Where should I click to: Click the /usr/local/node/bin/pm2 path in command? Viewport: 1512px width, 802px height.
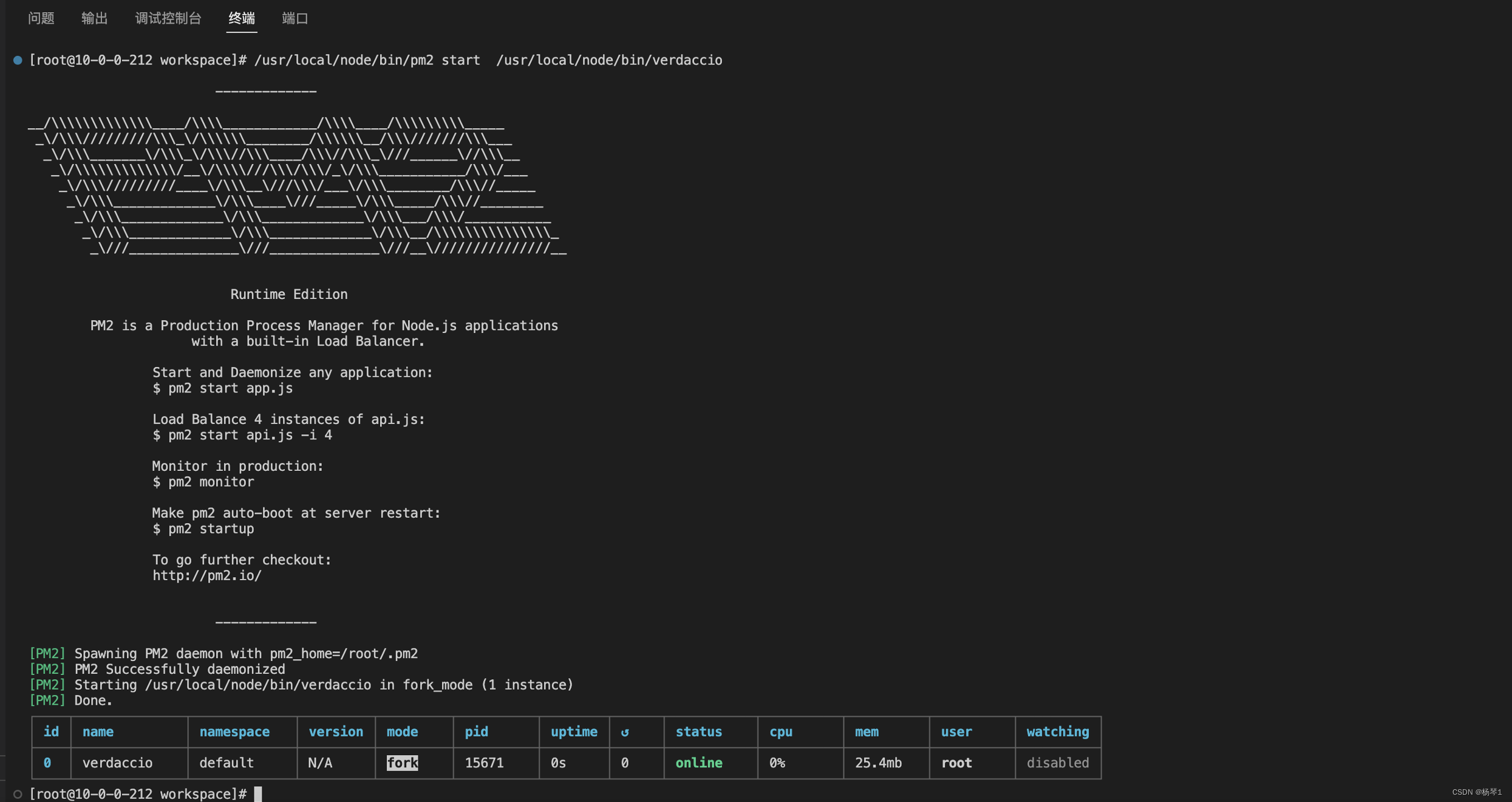pos(344,60)
